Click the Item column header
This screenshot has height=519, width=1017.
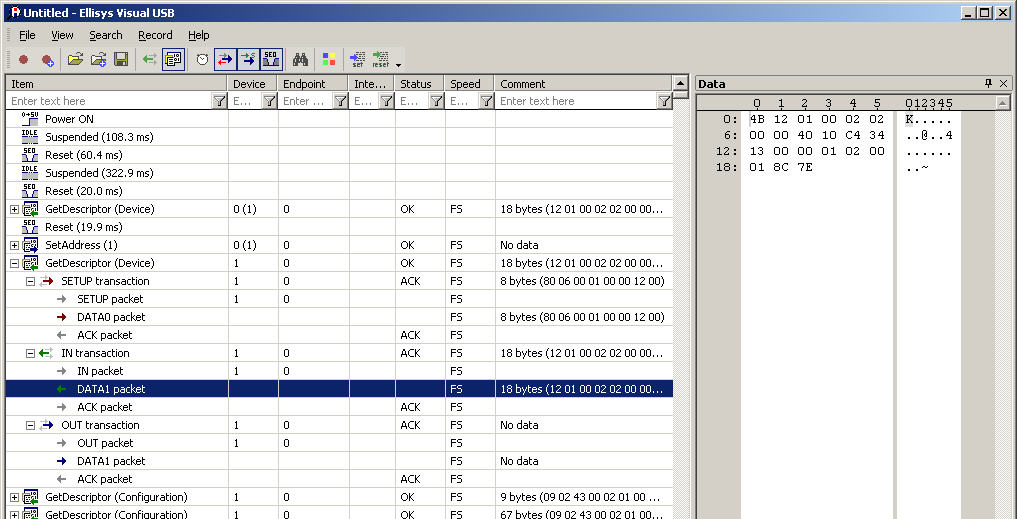117,84
